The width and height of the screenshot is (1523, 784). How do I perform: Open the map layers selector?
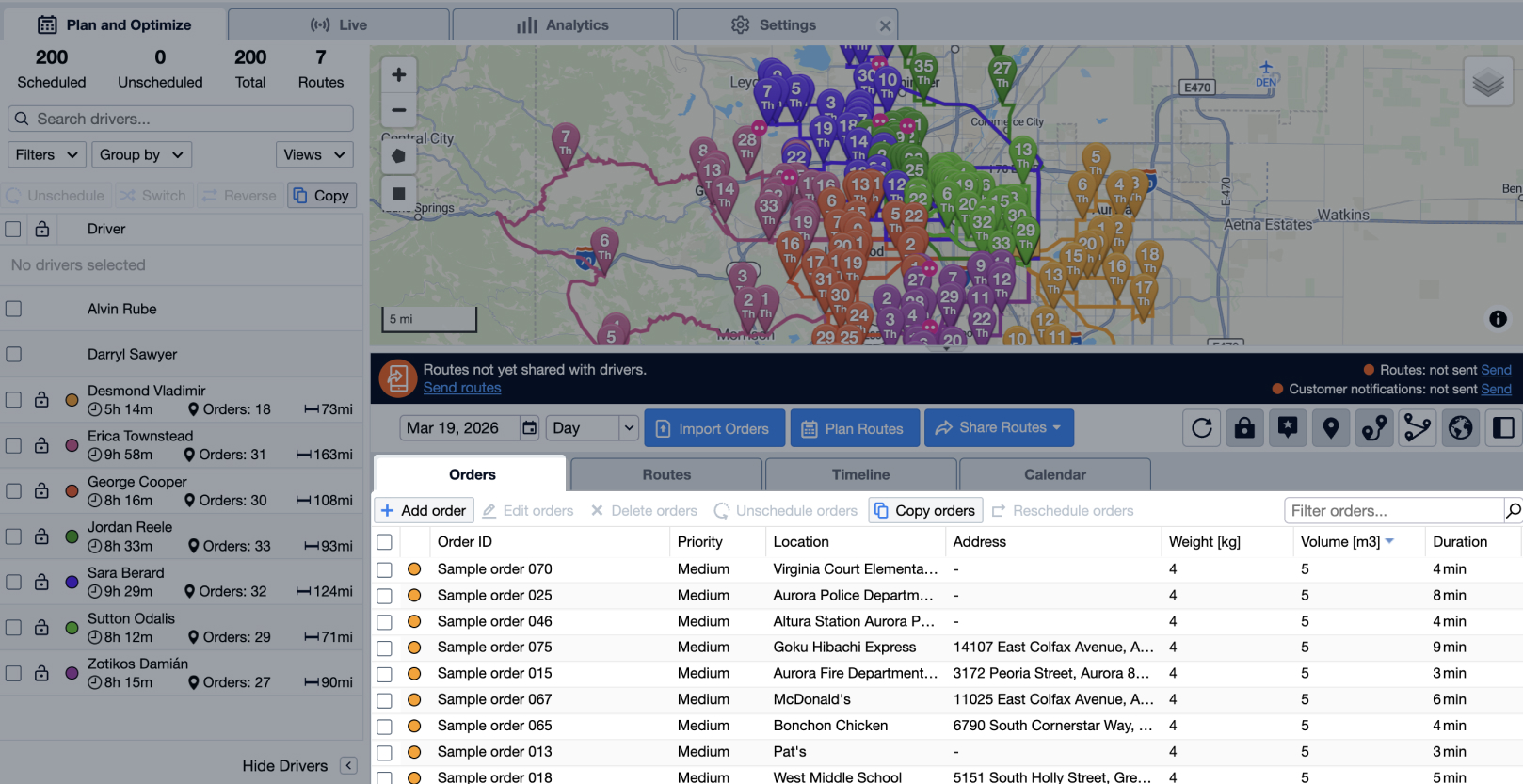1487,82
